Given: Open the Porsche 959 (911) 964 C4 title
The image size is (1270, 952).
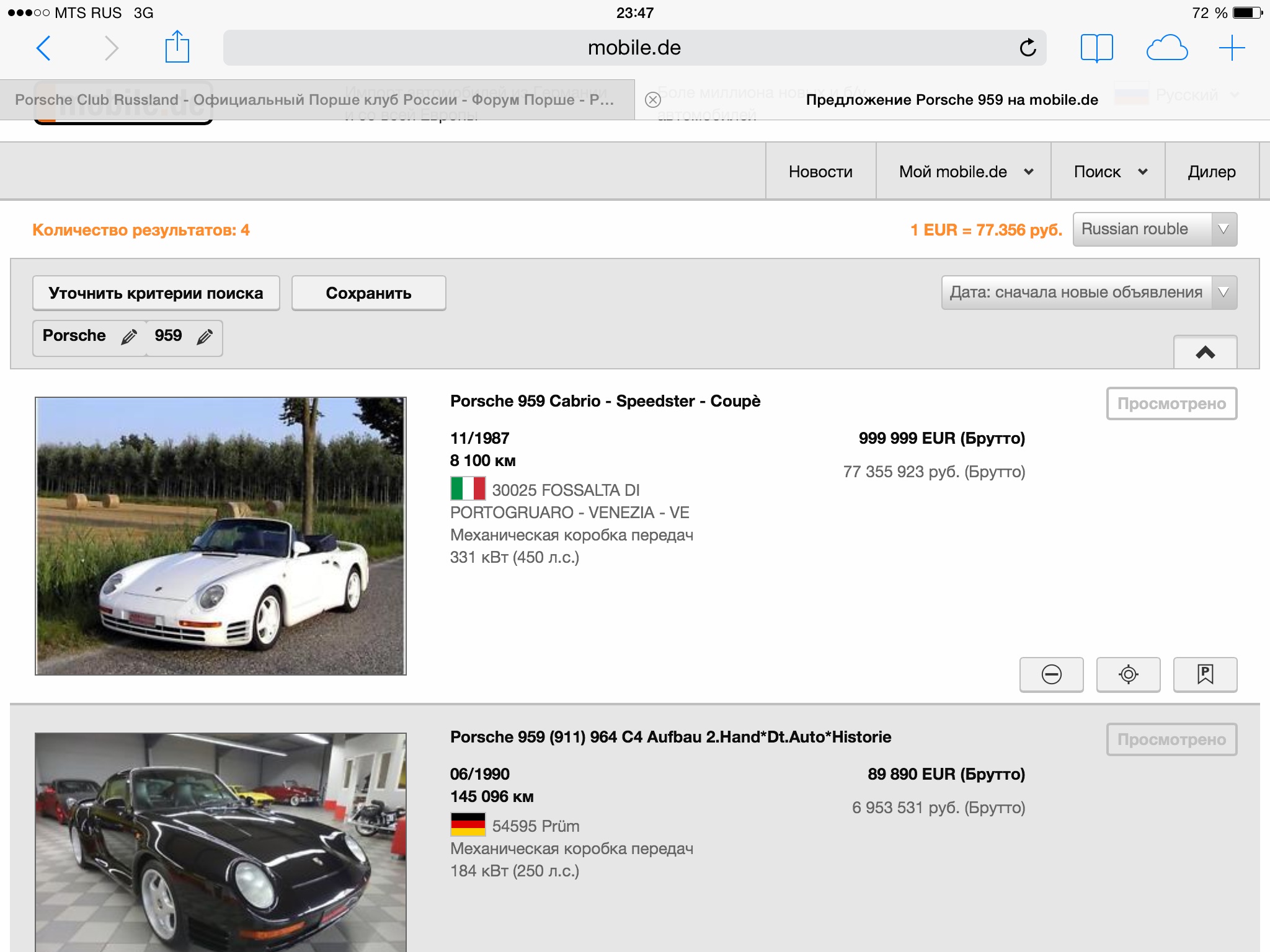Looking at the screenshot, I should (670, 737).
